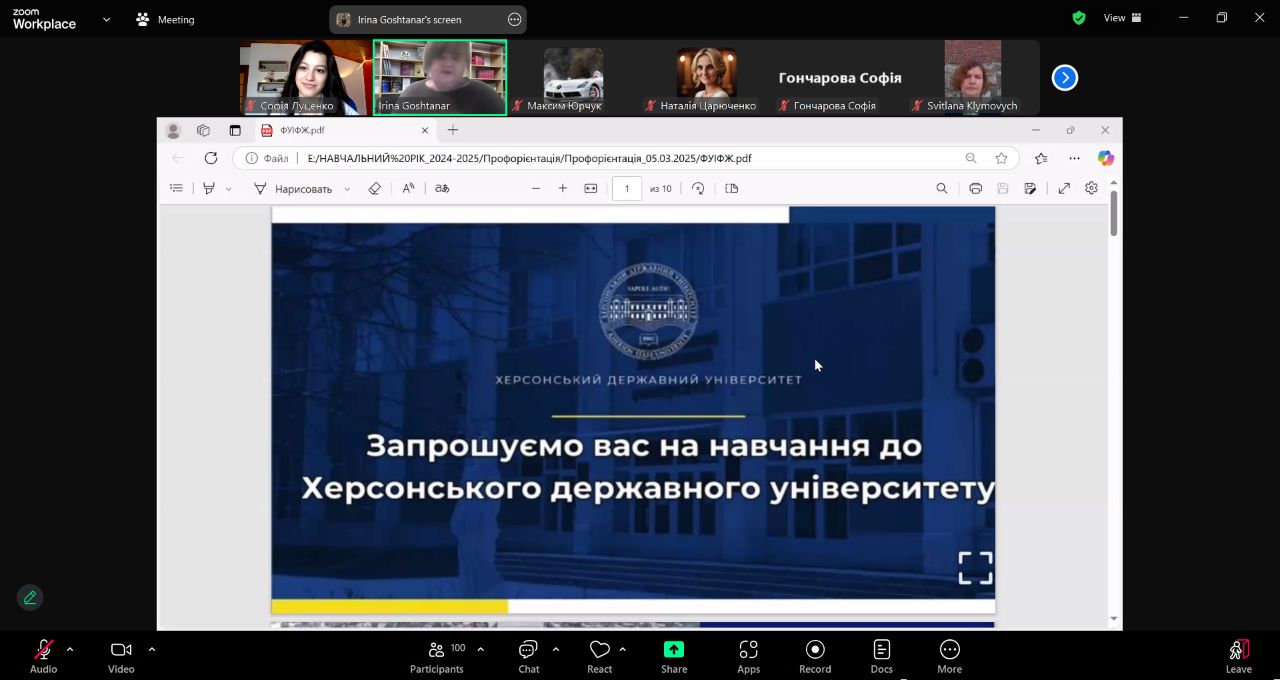The height and width of the screenshot is (680, 1280).
Task: Open React emoji menu
Action: tap(600, 655)
